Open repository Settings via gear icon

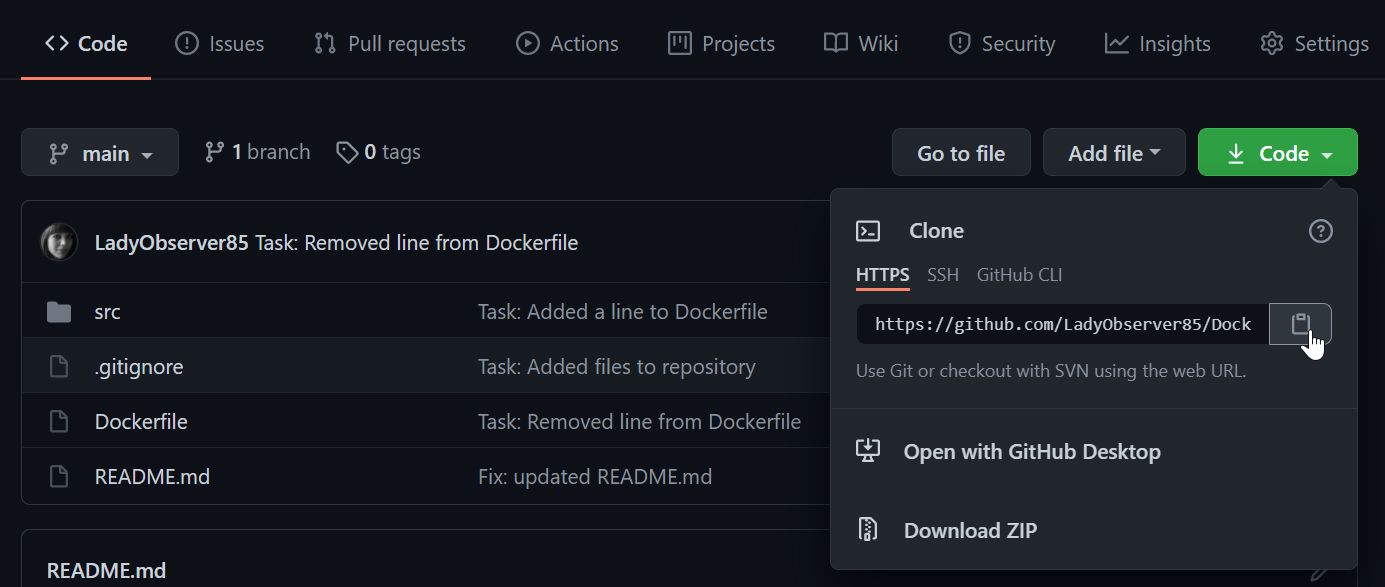(x=1271, y=43)
